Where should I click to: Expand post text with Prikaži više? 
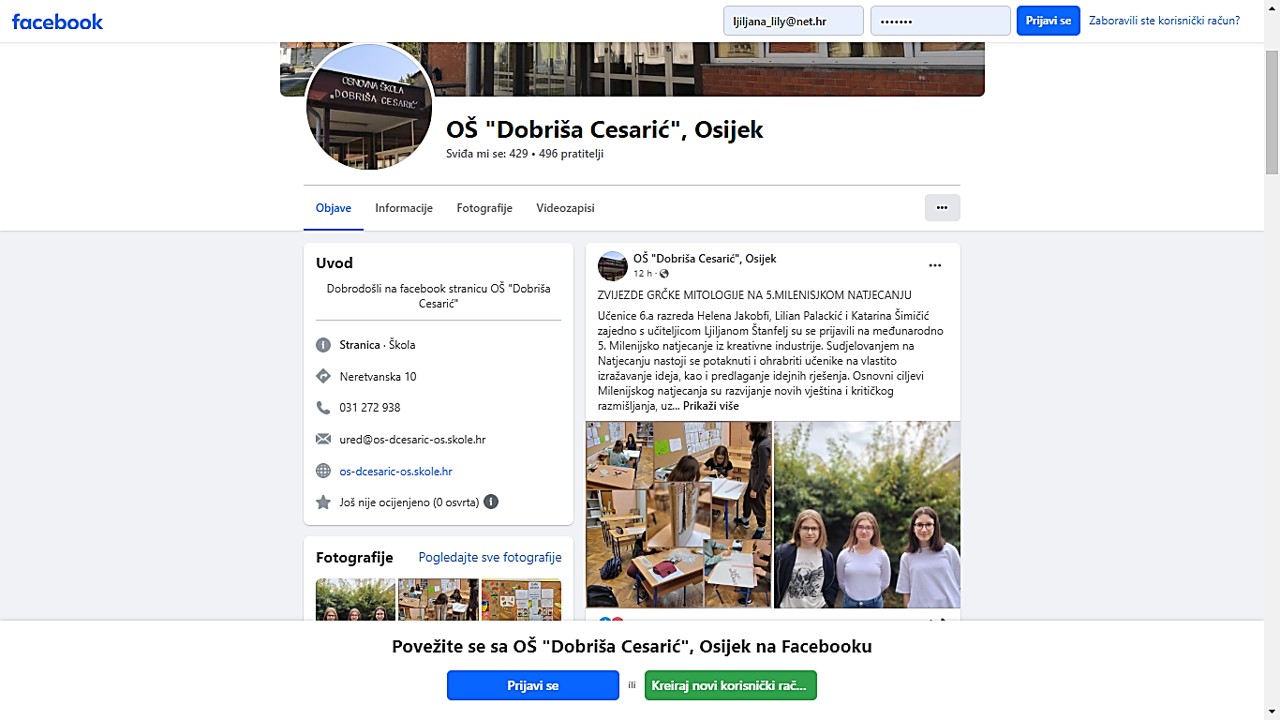pyautogui.click(x=711, y=406)
